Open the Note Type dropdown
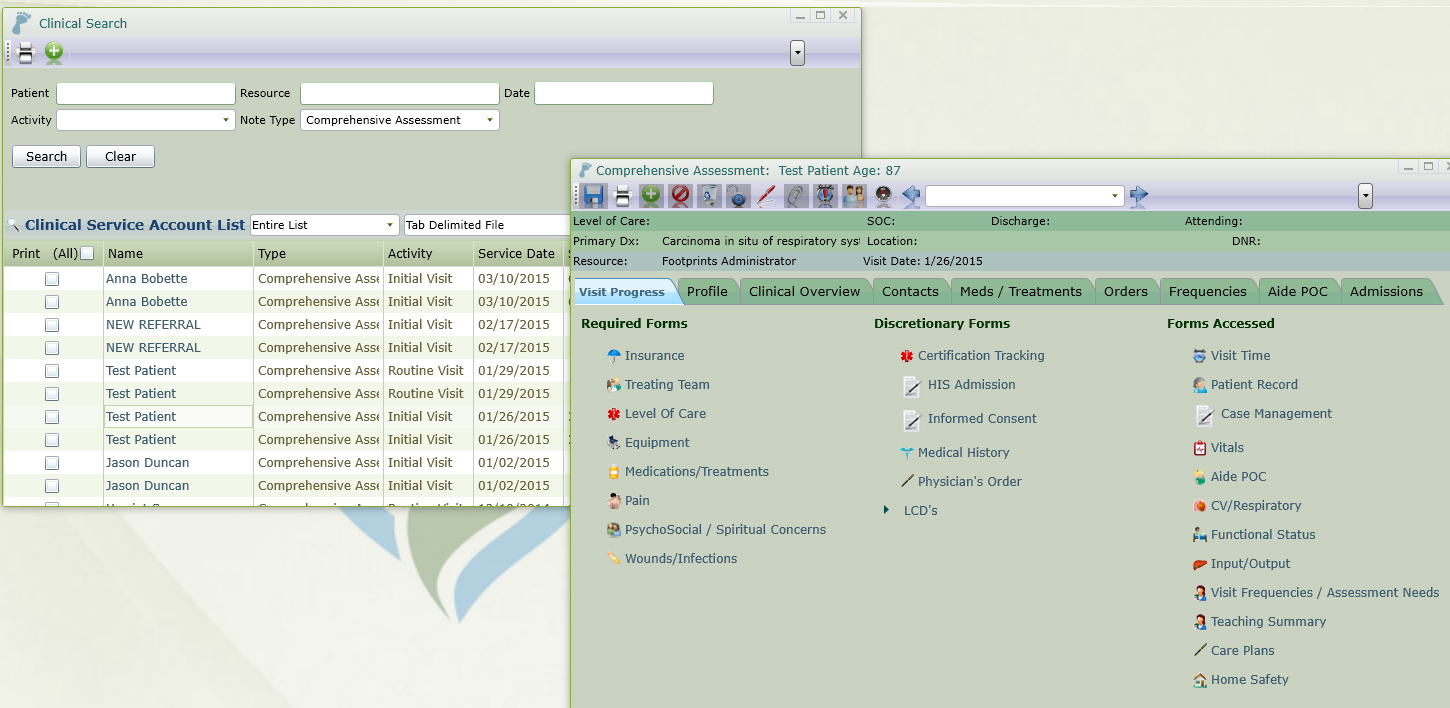 coord(488,119)
